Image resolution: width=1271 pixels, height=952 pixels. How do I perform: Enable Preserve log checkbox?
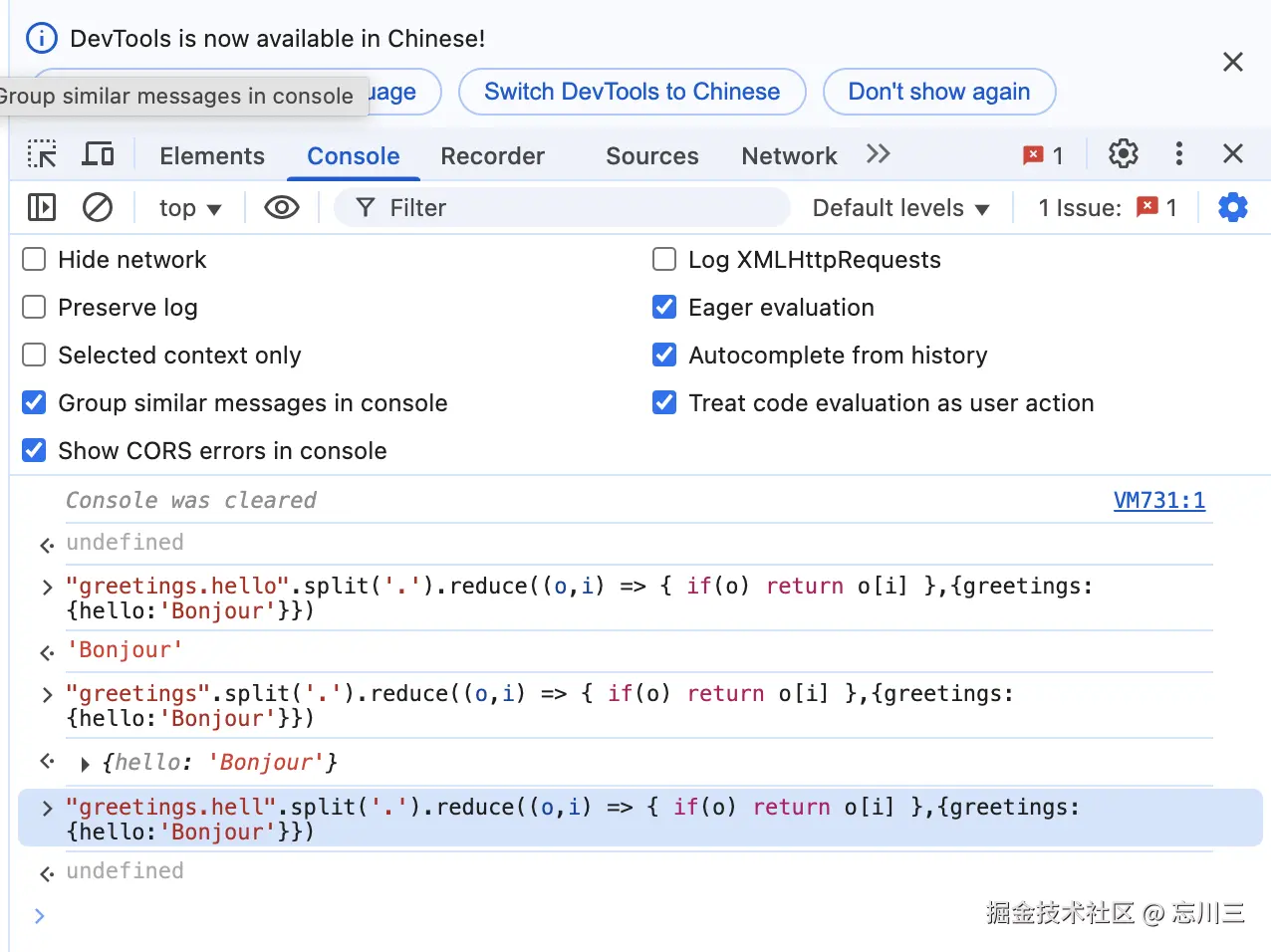pyautogui.click(x=34, y=308)
